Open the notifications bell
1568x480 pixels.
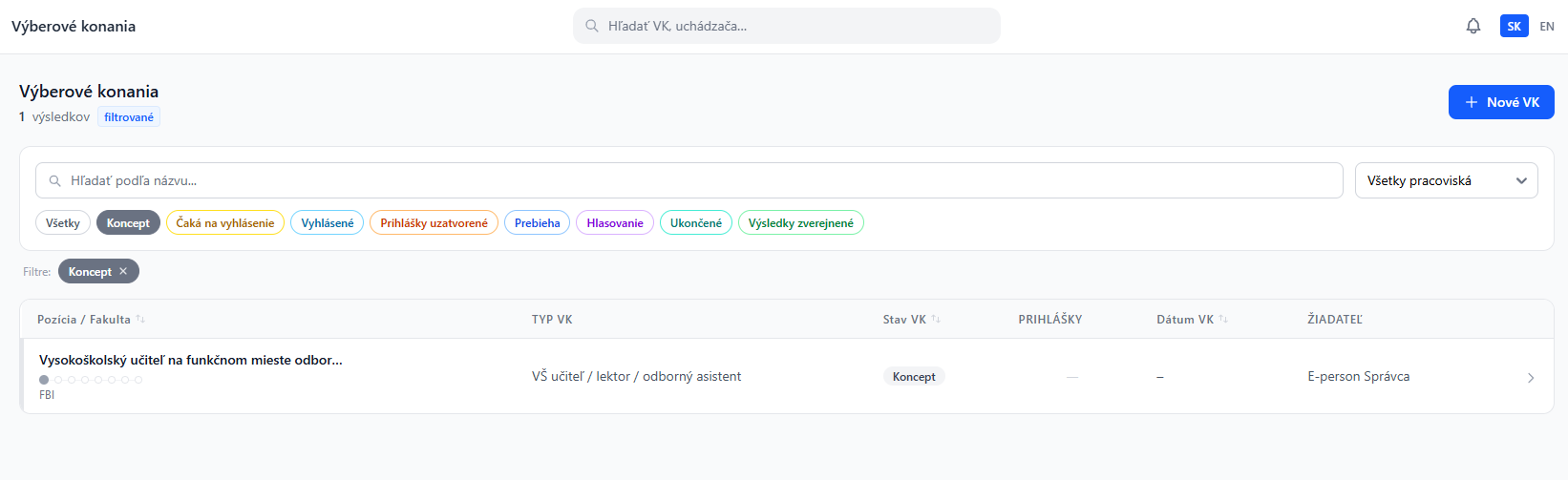pos(1473,27)
